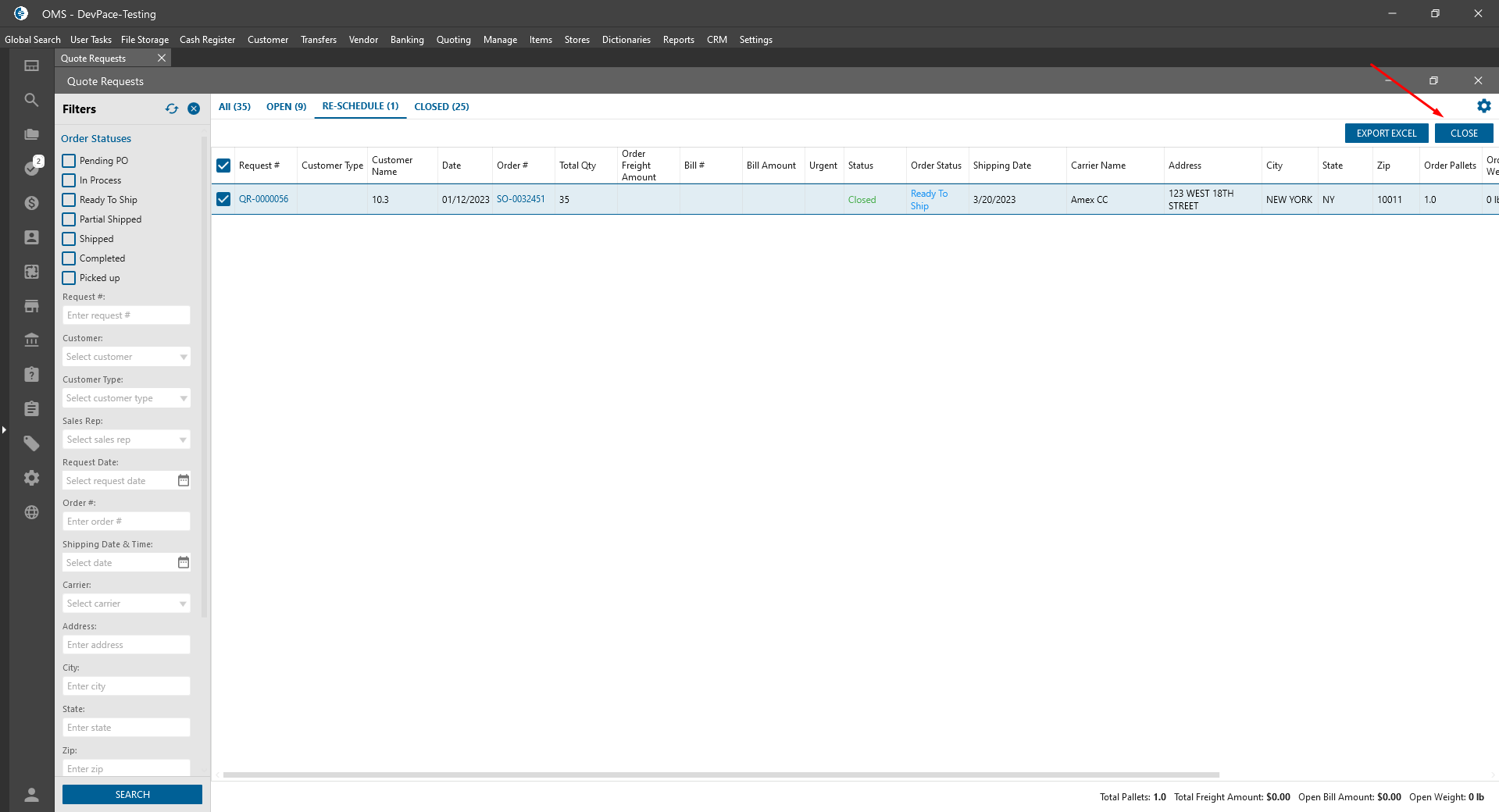The height and width of the screenshot is (812, 1499).
Task: Open the Select customer type dropdown
Action: click(127, 398)
